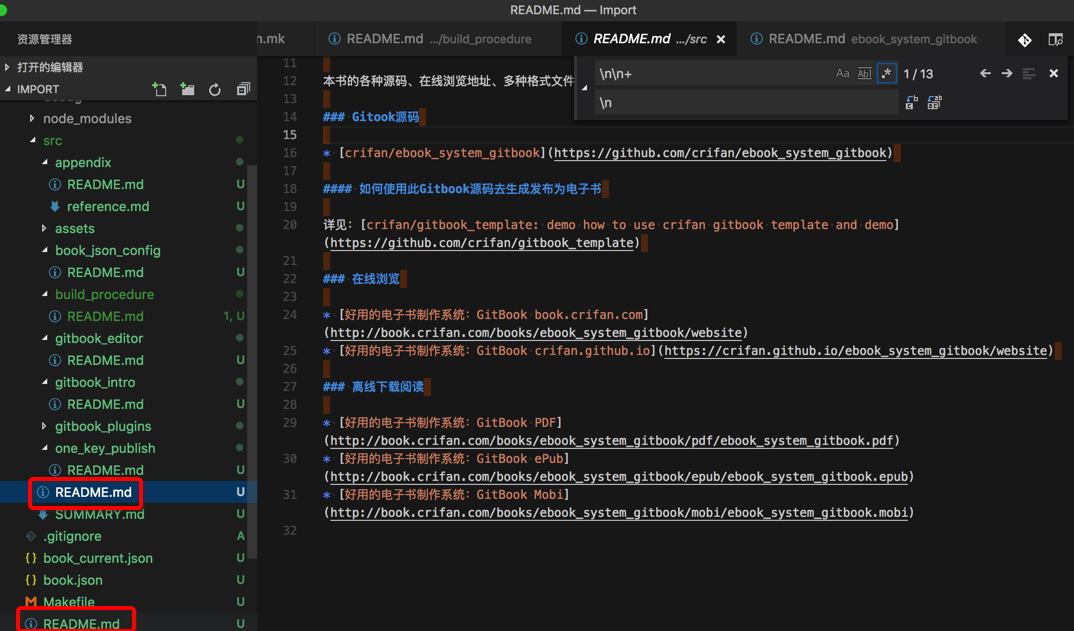
Task: Click the Previous Match arrow
Action: click(985, 72)
